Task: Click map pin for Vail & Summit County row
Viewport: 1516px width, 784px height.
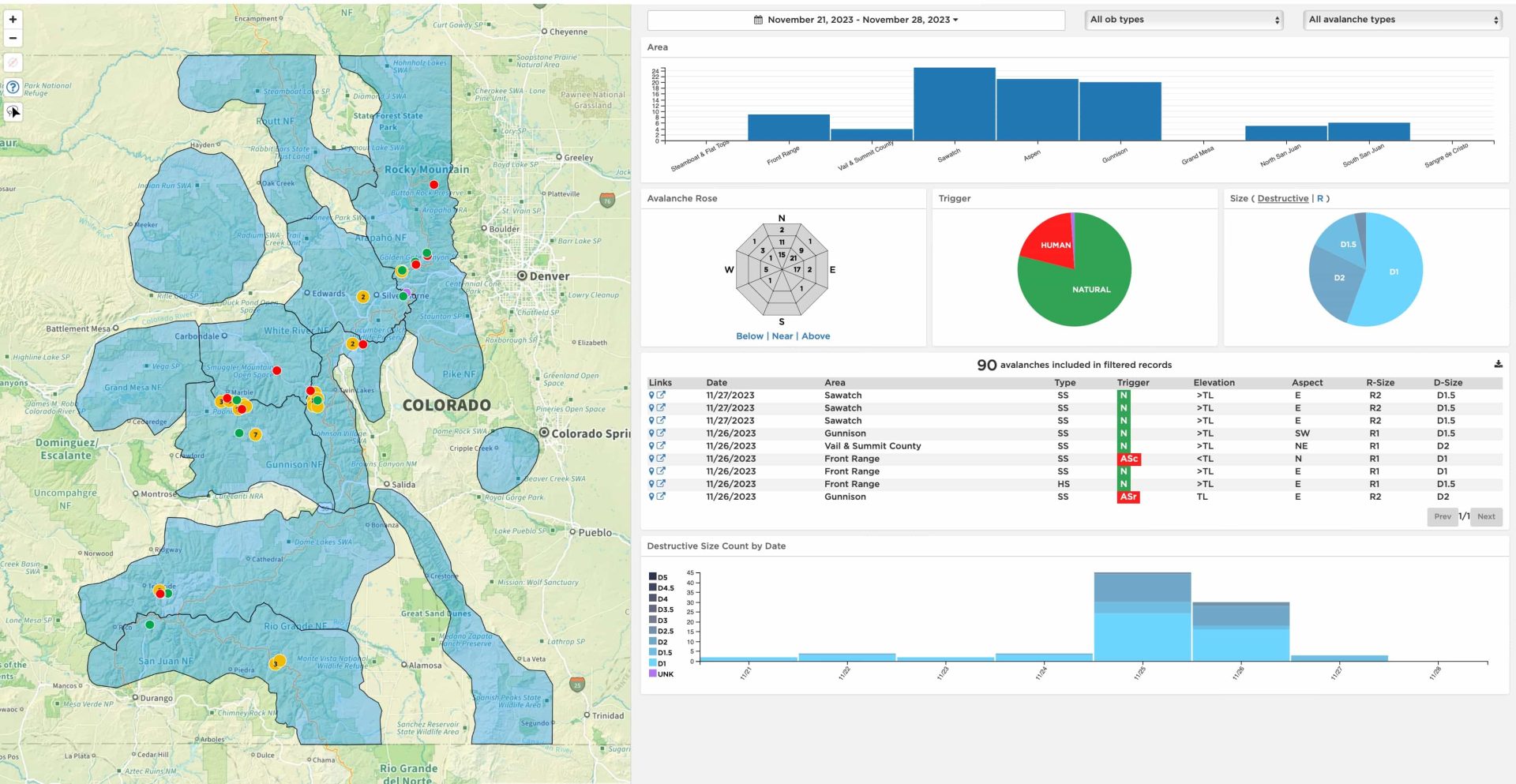Action: click(x=651, y=446)
